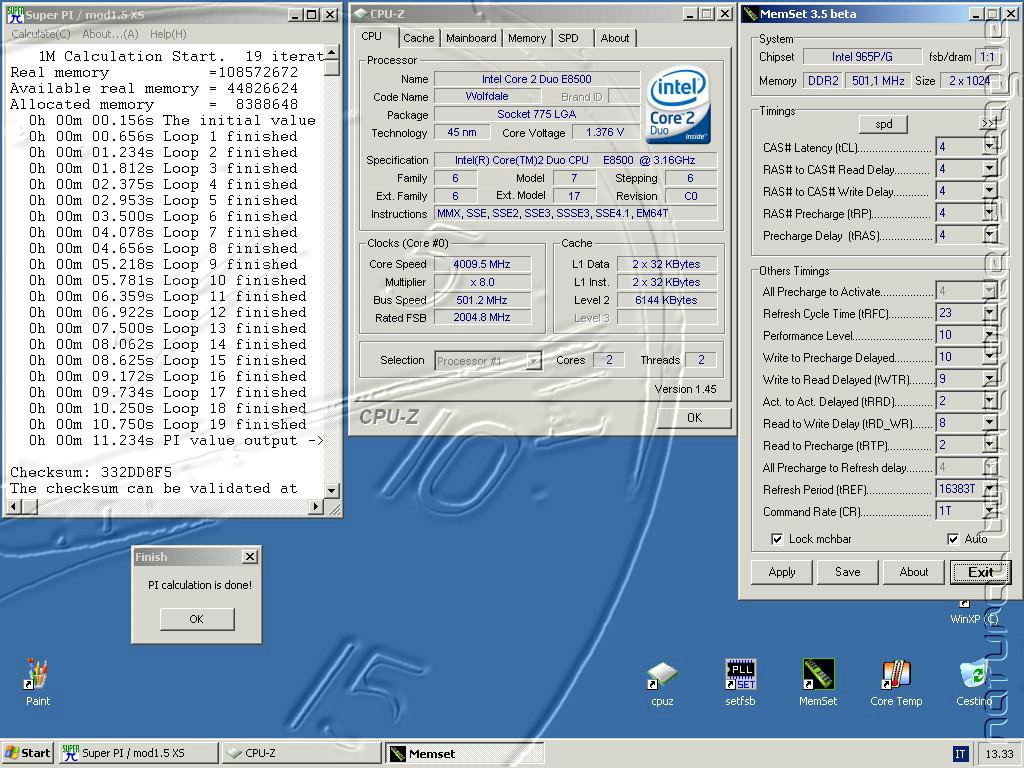Expand the Read to Write Delay (tRD_WR) dropdown
Image resolution: width=1024 pixels, height=768 pixels.
tap(990, 423)
